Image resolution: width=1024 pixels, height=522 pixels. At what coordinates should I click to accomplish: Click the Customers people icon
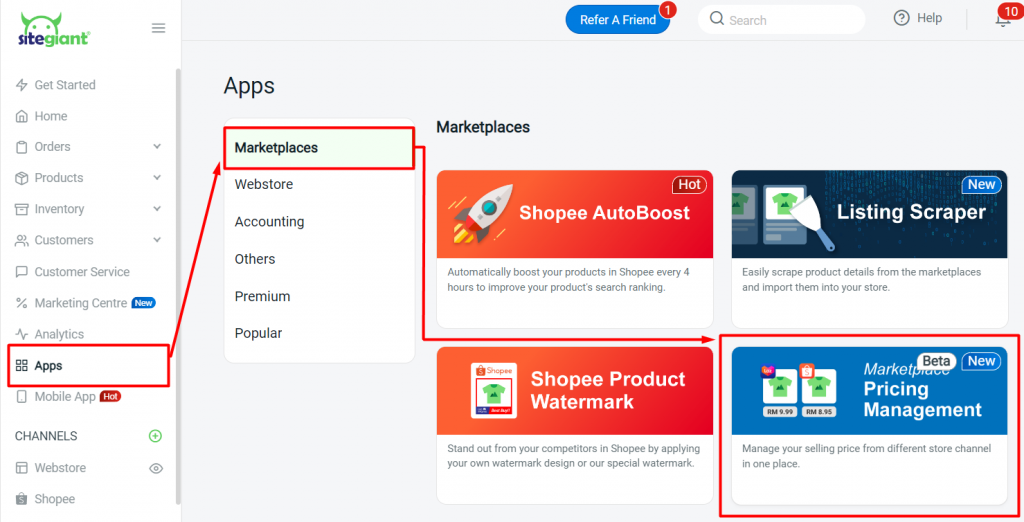(22, 240)
